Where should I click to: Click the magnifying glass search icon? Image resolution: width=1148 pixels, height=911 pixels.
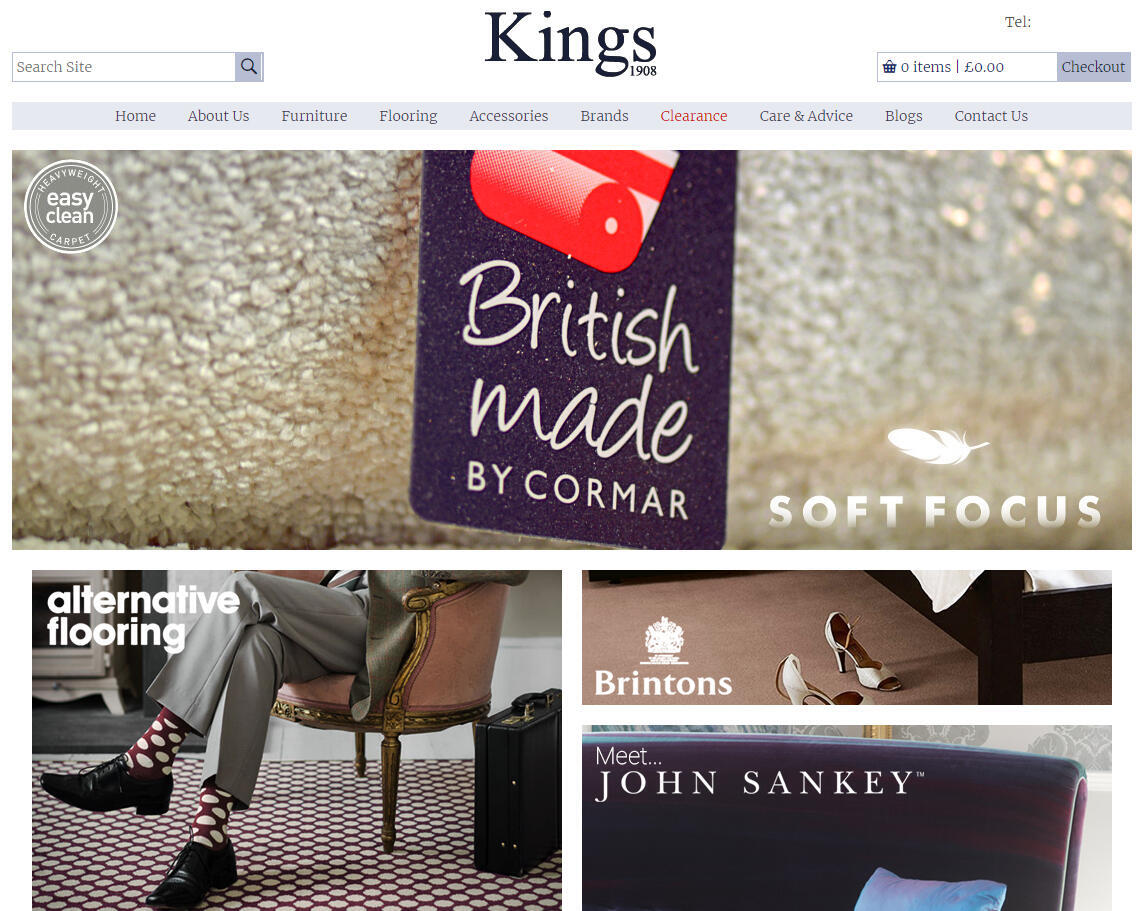click(249, 67)
